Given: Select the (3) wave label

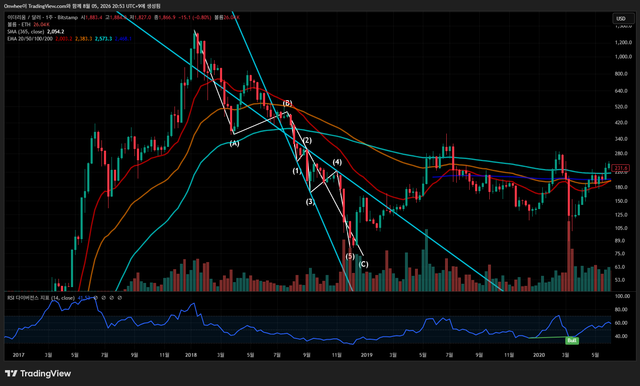Looking at the screenshot, I should [x=311, y=202].
